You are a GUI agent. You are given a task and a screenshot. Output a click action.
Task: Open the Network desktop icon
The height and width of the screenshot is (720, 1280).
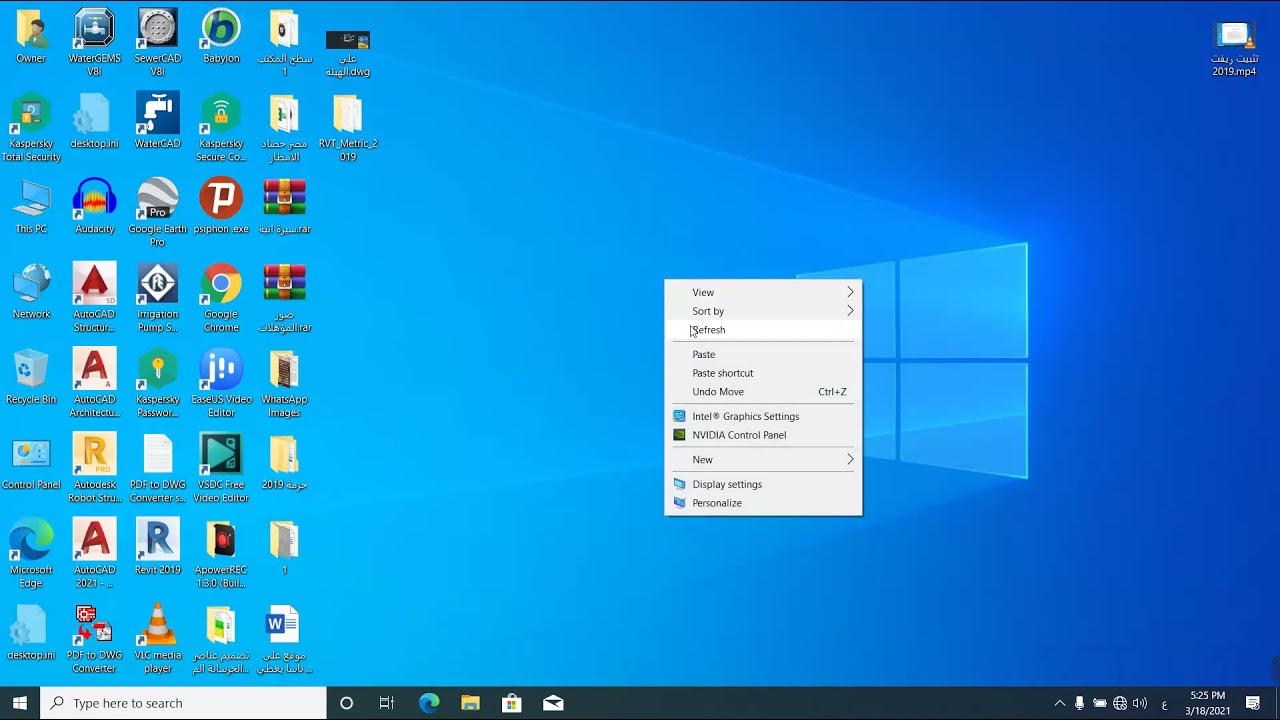(x=31, y=292)
